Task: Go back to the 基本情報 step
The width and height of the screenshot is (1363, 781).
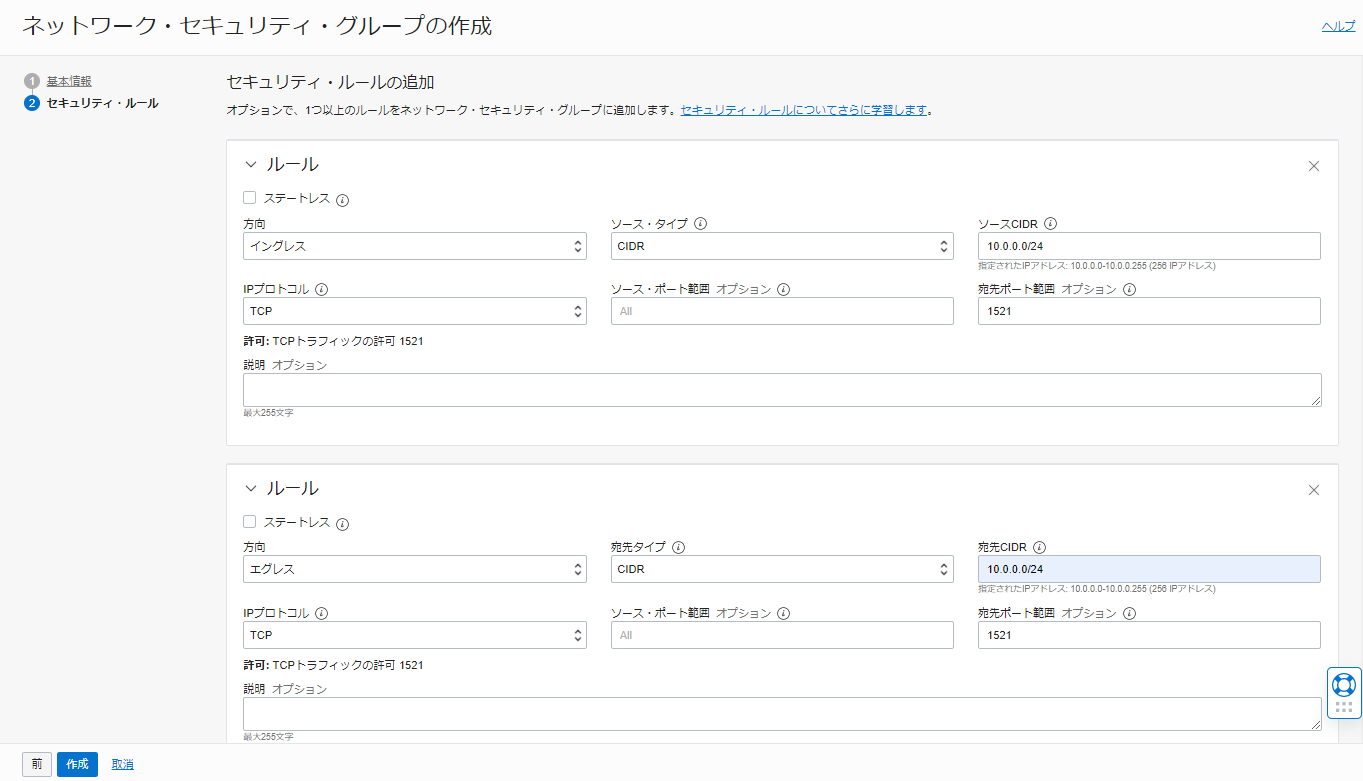Action: point(68,81)
